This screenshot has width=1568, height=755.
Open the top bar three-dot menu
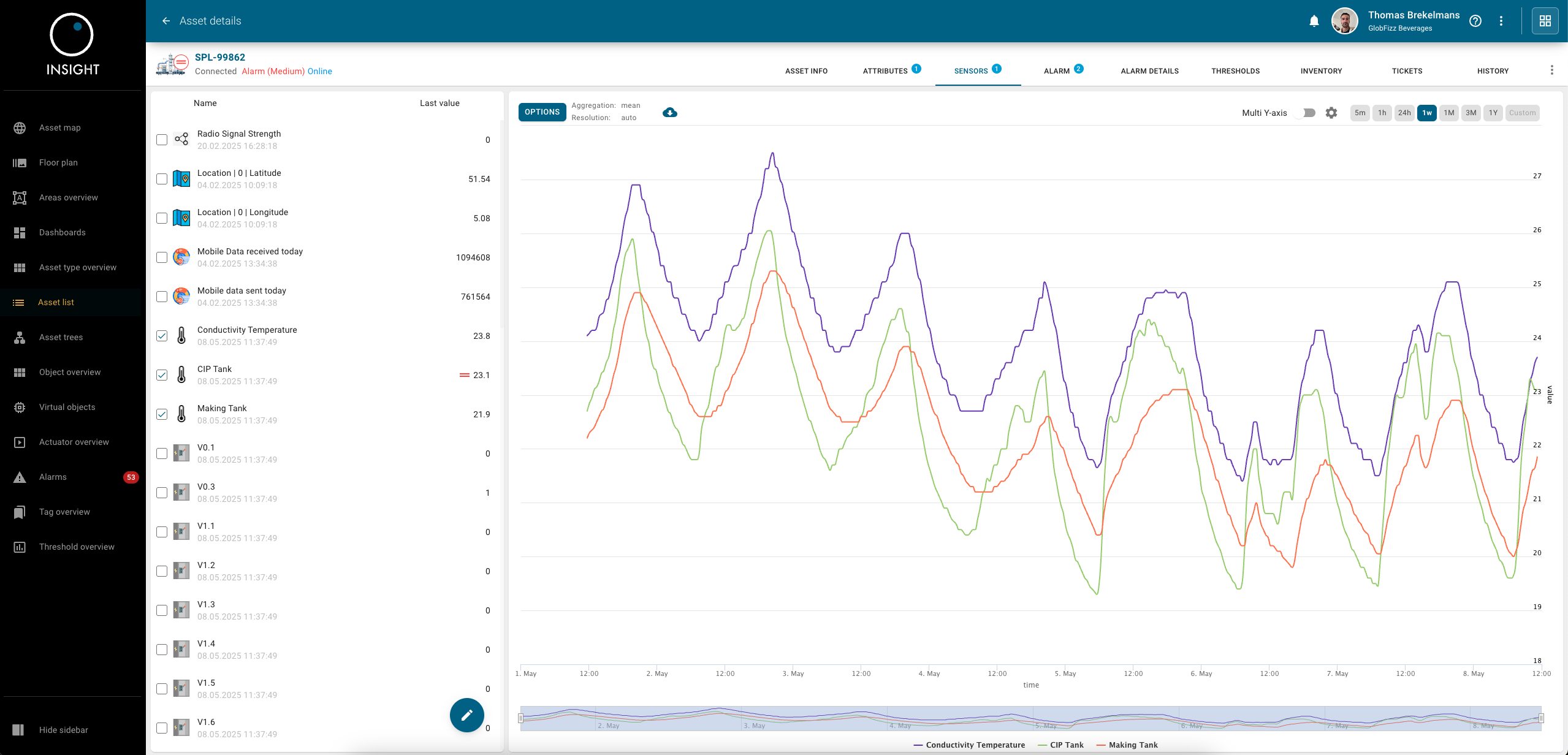(x=1501, y=21)
